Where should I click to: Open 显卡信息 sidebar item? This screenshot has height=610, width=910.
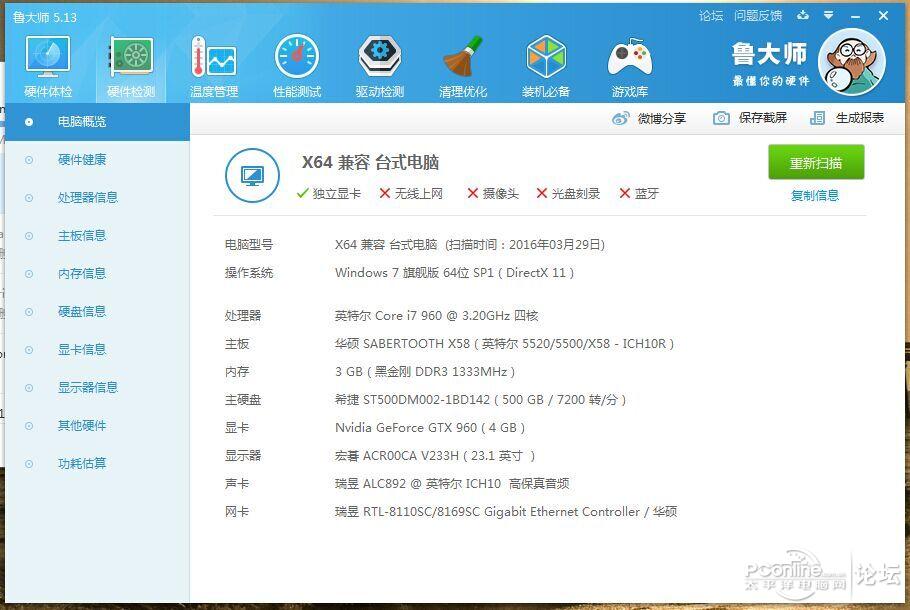pos(98,349)
